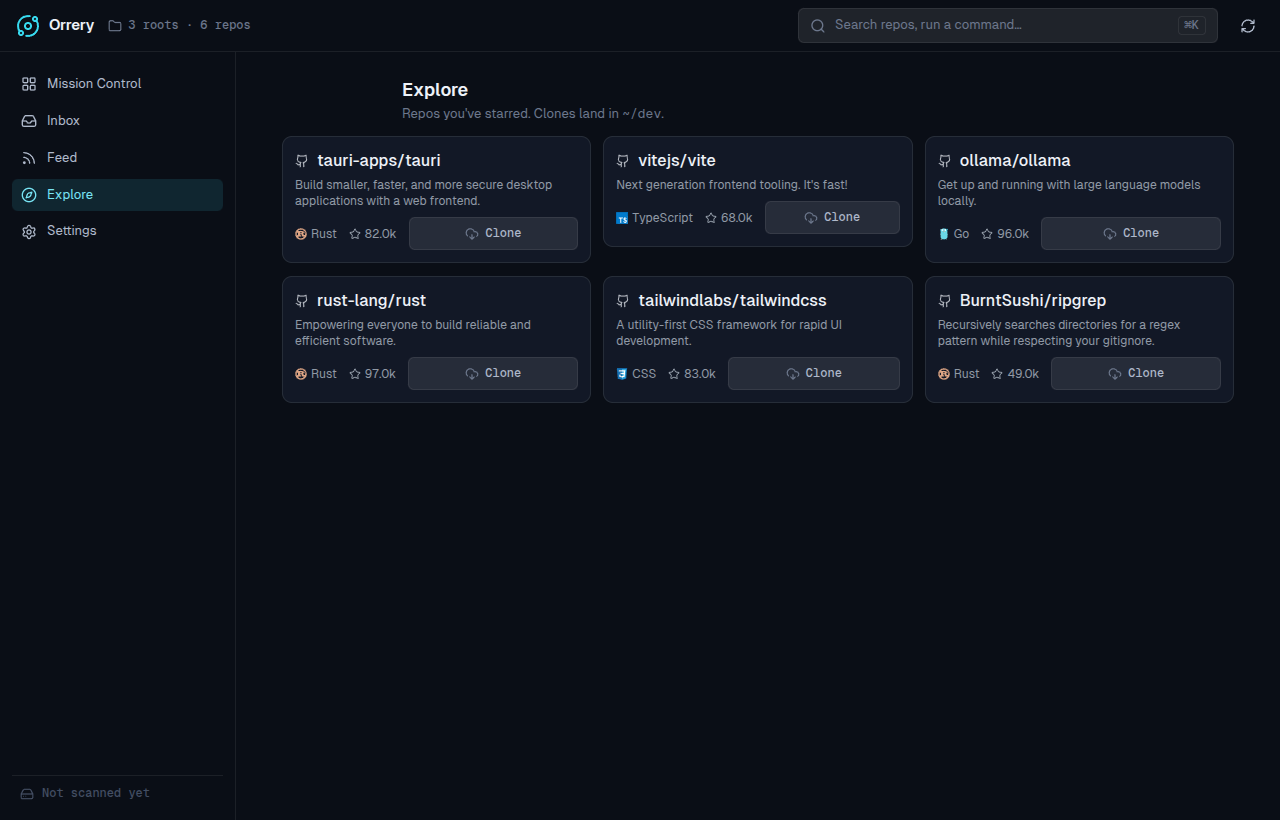Click GitHub icon next to tailwindlabs/tailwindcss
1280x820 pixels.
tap(623, 301)
